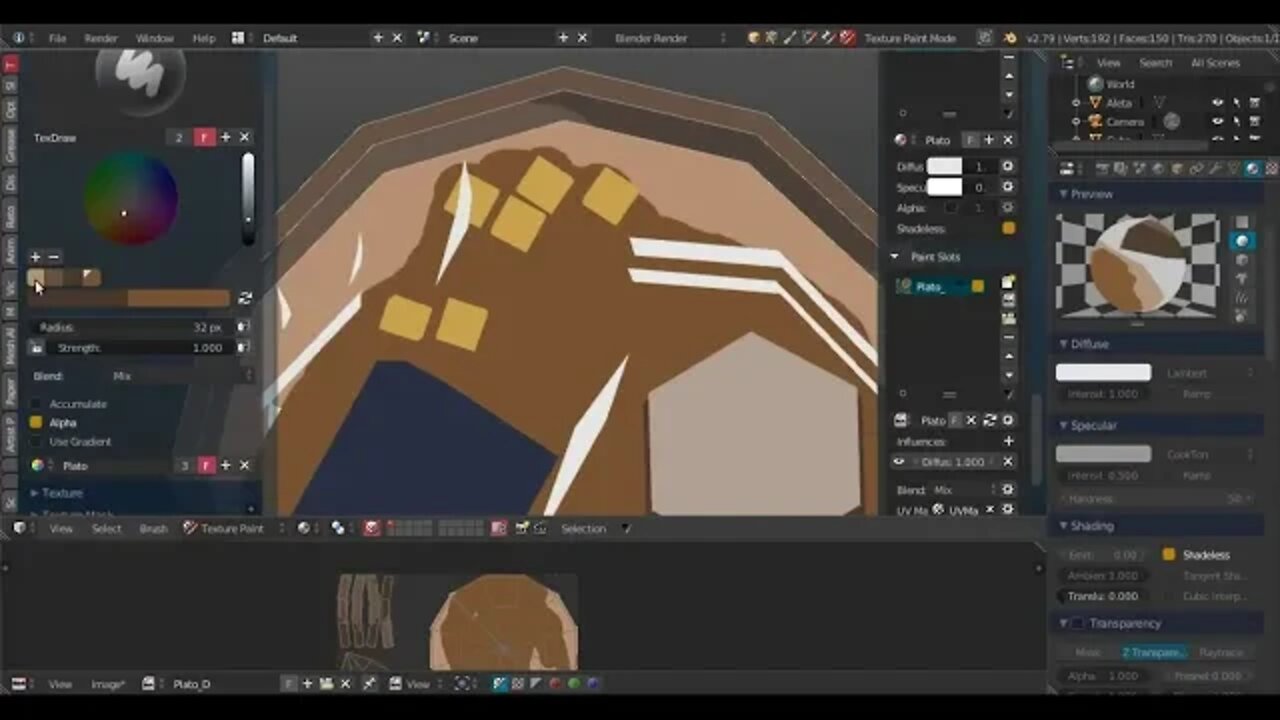
Task: Toggle pressure sensitivity for Strength
Action: click(x=243, y=348)
